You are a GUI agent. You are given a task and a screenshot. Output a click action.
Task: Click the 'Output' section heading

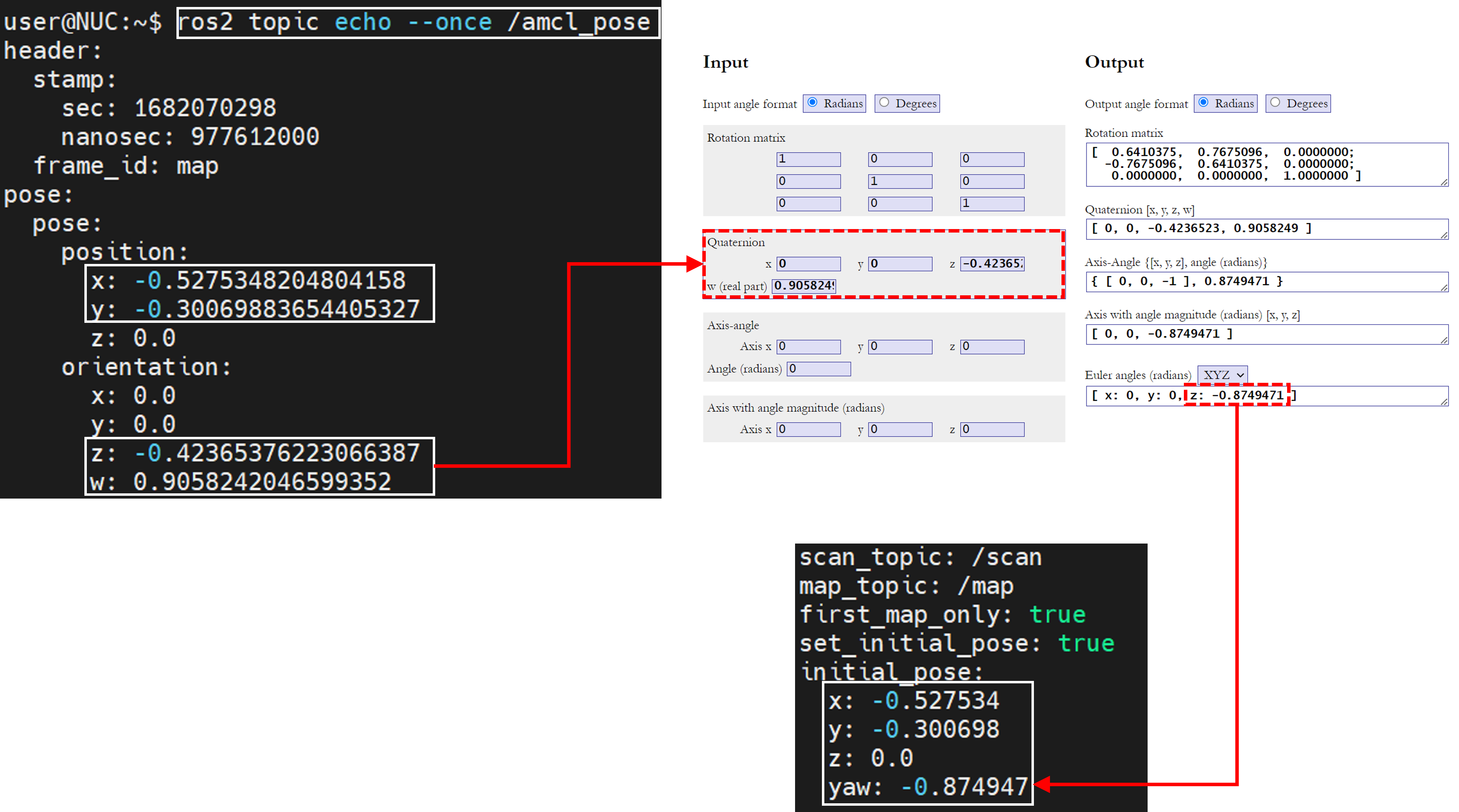1114,62
